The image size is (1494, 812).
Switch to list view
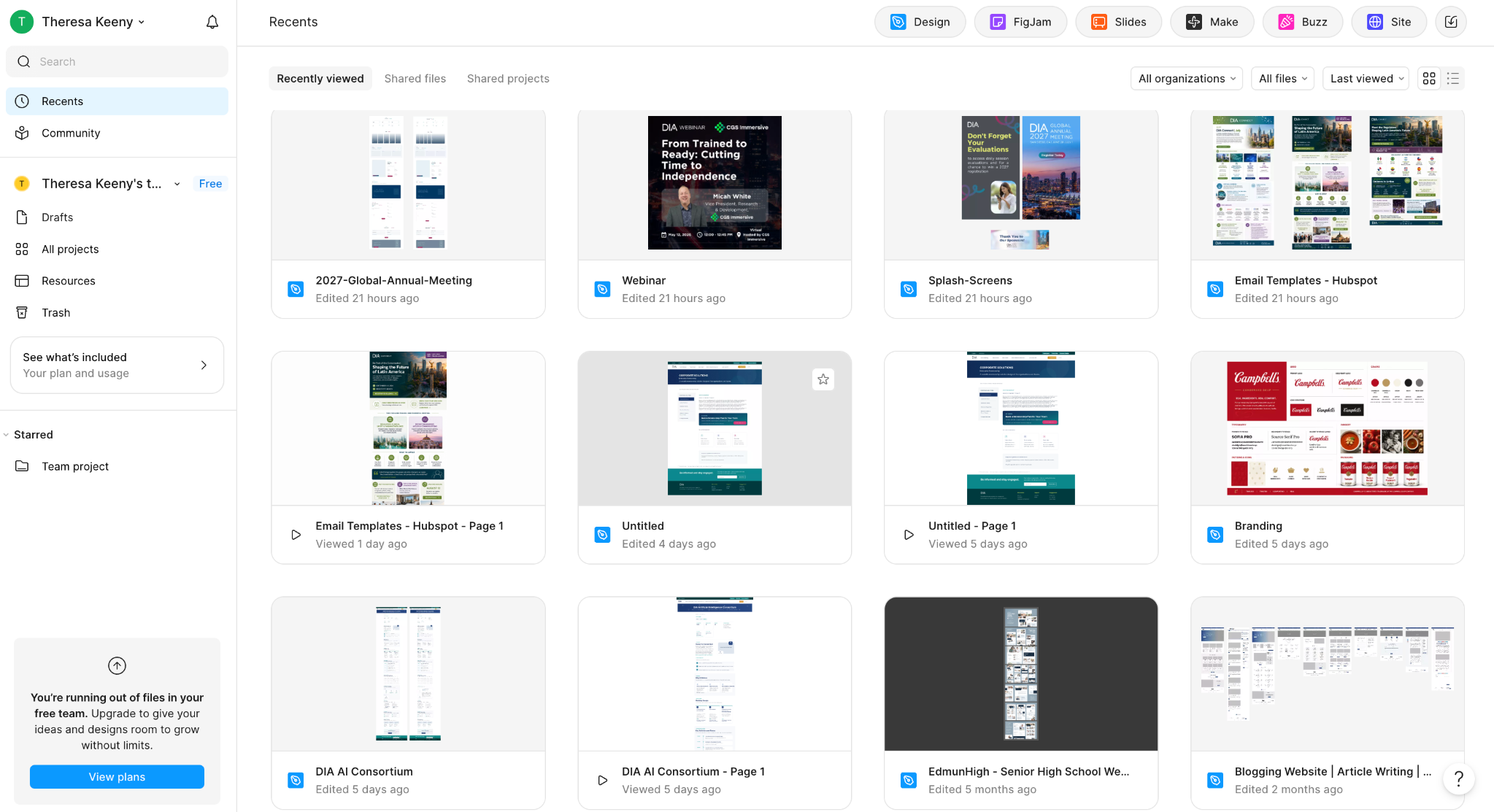(1453, 78)
